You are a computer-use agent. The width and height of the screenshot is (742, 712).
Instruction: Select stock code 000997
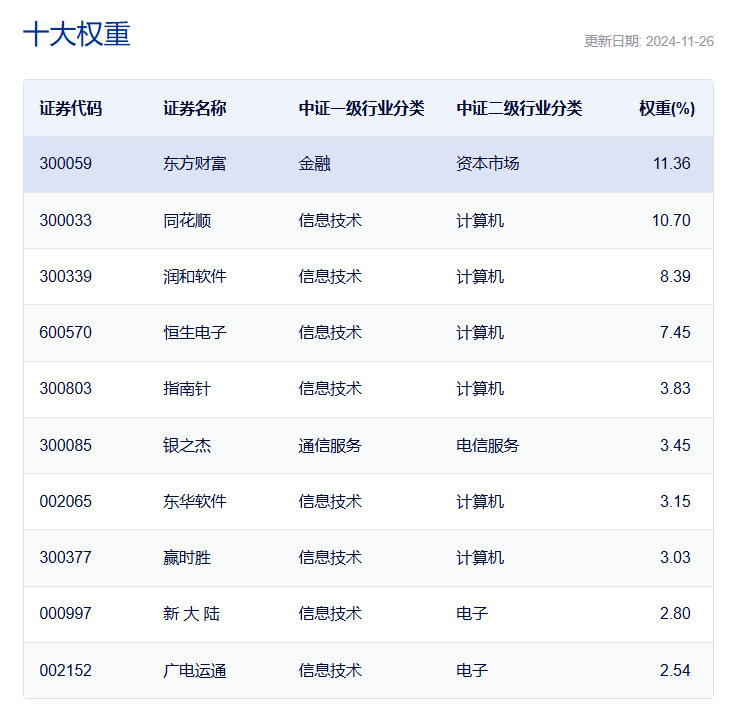point(65,614)
